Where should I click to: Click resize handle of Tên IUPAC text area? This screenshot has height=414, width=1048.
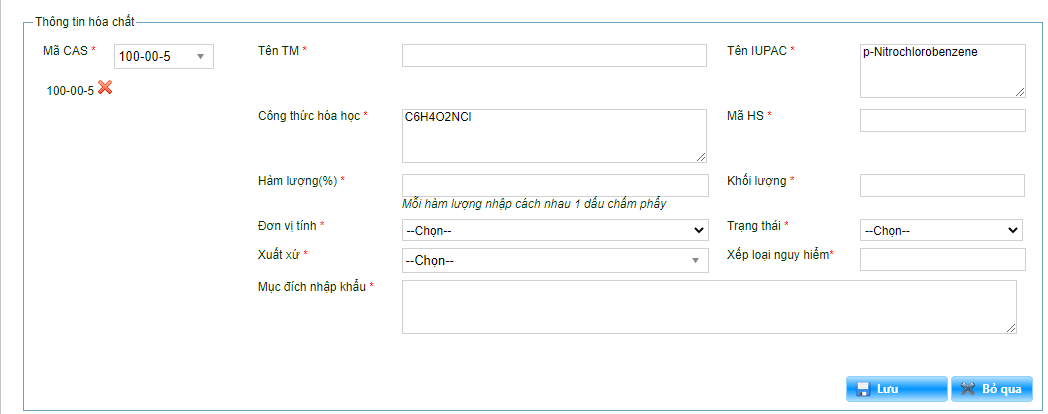pyautogui.click(x=1020, y=92)
